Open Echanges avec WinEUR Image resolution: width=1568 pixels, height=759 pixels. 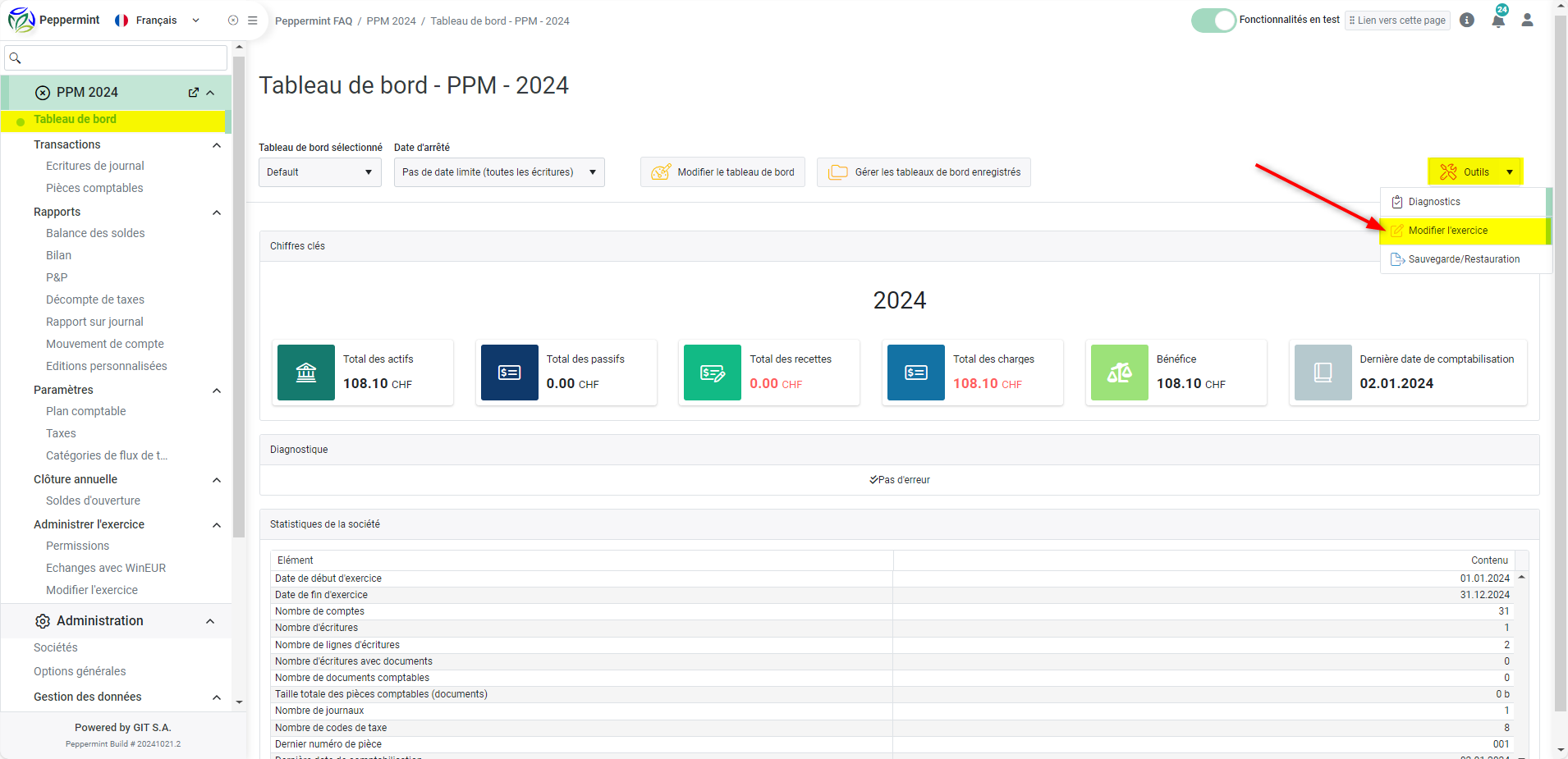(x=106, y=568)
